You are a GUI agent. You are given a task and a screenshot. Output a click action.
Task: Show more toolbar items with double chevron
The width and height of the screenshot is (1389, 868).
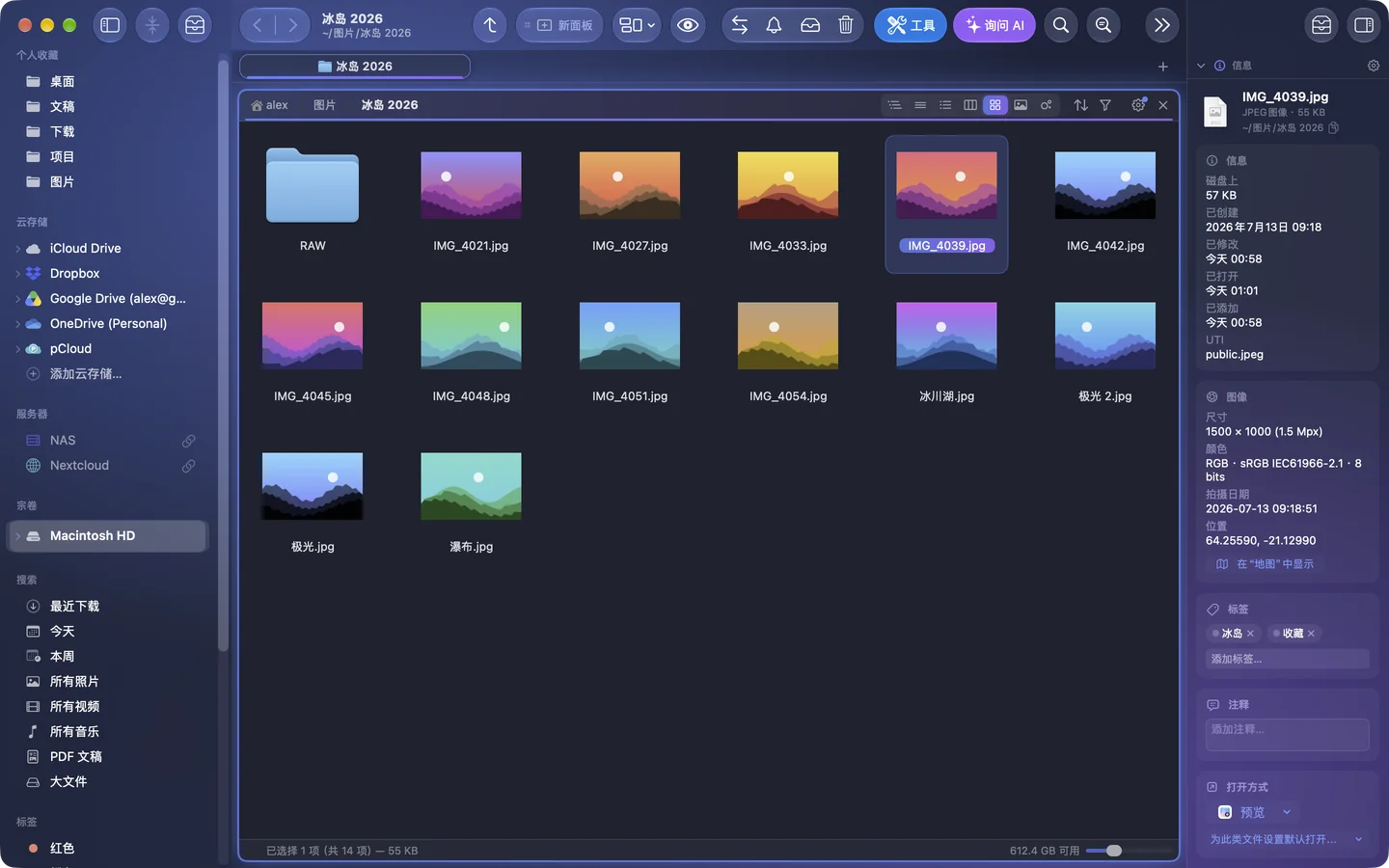pyautogui.click(x=1162, y=25)
